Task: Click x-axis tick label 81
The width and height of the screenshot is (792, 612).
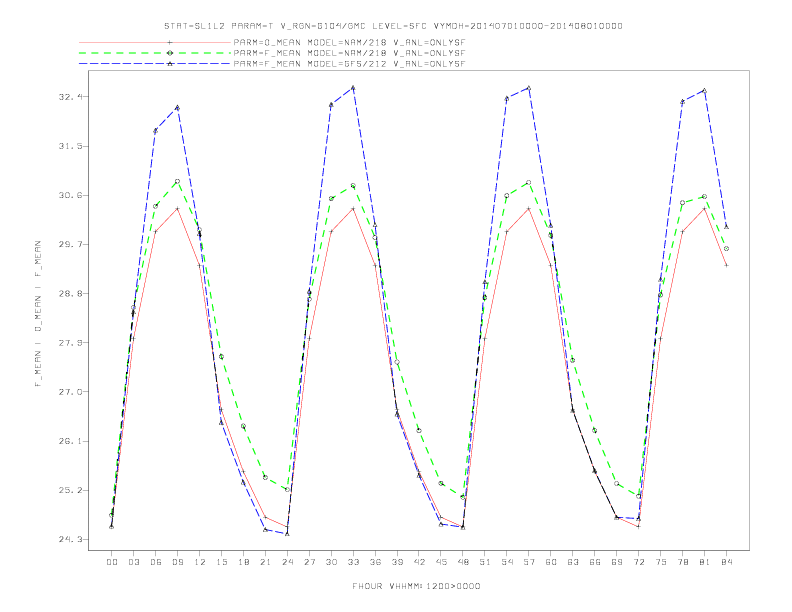Action: click(705, 562)
